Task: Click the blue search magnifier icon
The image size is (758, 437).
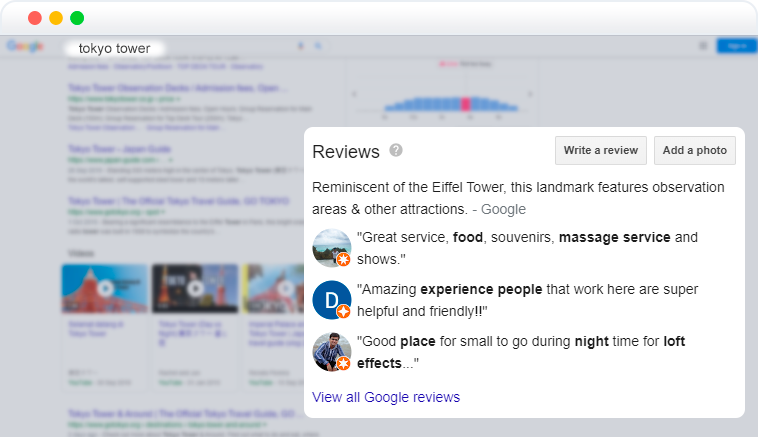Action: 318,46
